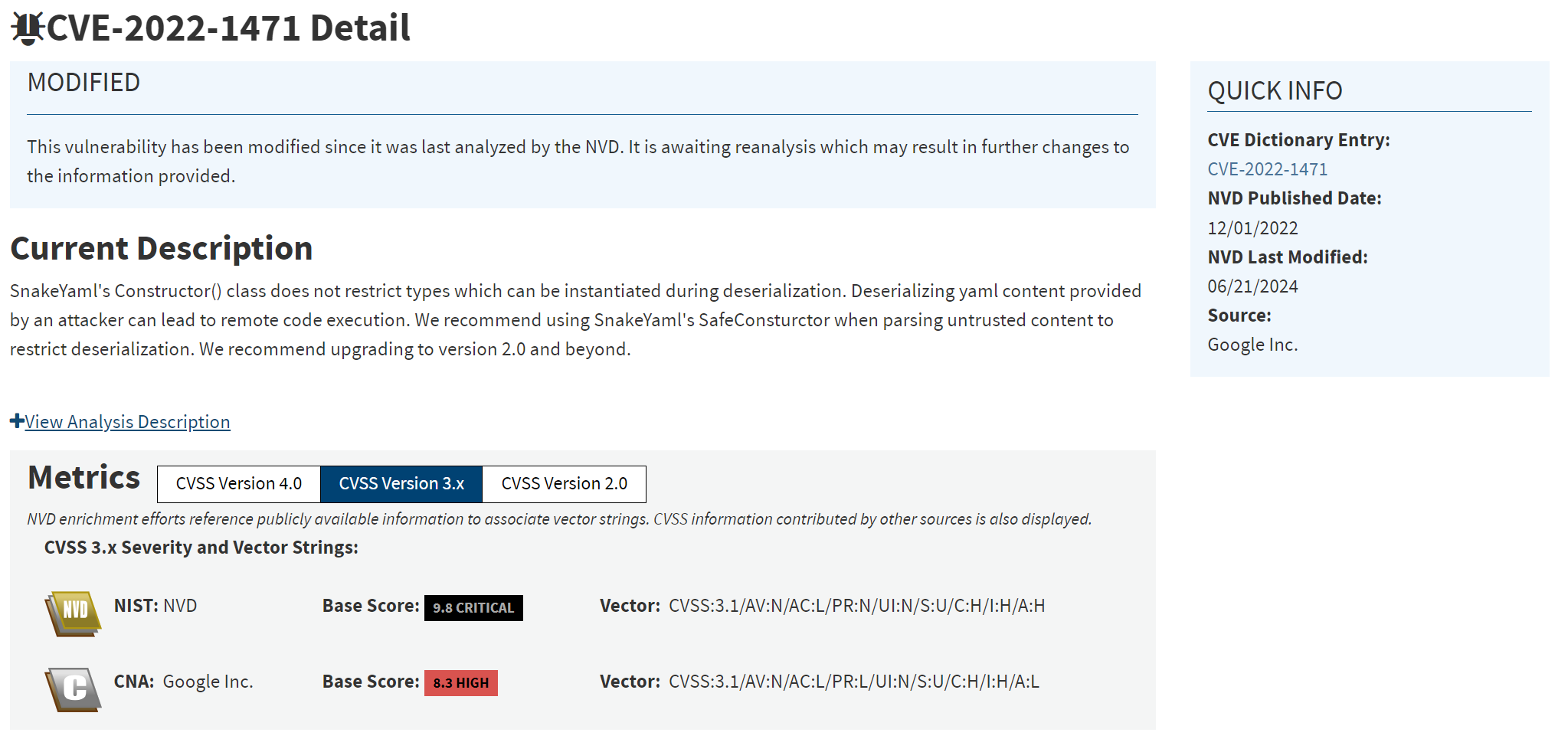Click the CVE-2022-1471 Detail page heading

click(228, 28)
